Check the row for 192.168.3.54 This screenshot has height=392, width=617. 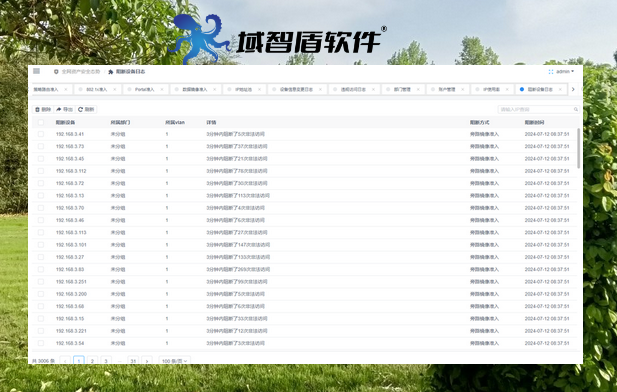(x=41, y=343)
